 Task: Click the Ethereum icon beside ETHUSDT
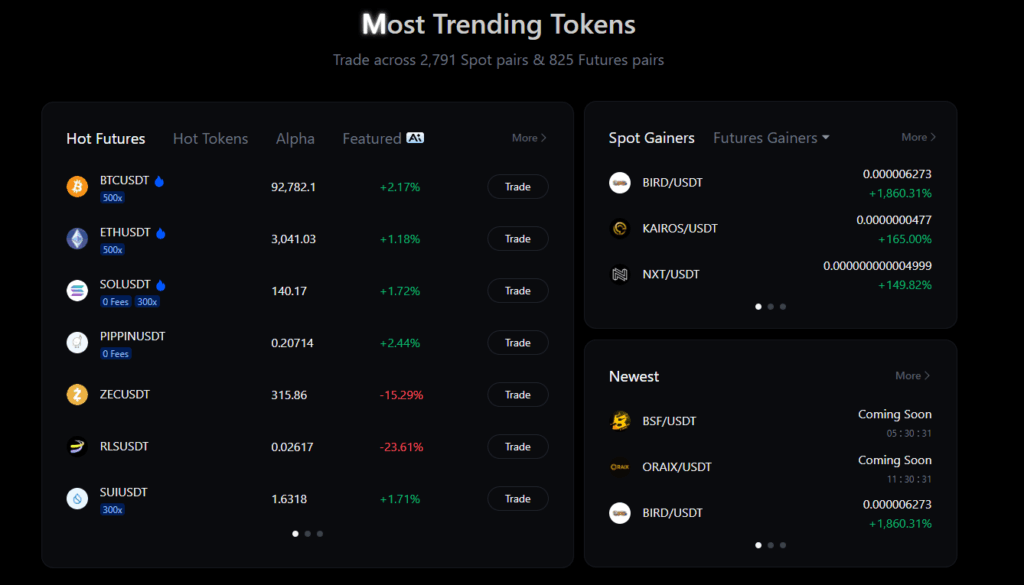click(77, 239)
